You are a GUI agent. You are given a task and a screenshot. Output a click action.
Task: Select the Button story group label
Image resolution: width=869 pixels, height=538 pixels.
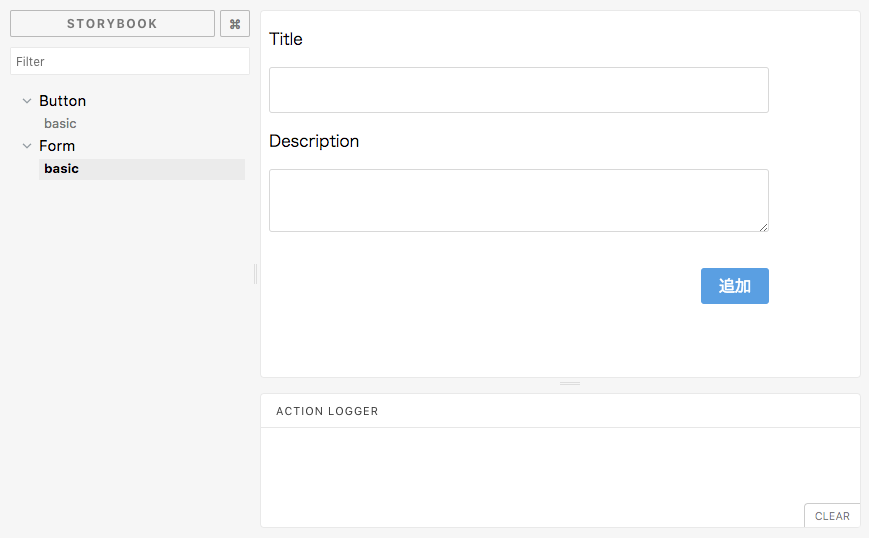(x=63, y=101)
